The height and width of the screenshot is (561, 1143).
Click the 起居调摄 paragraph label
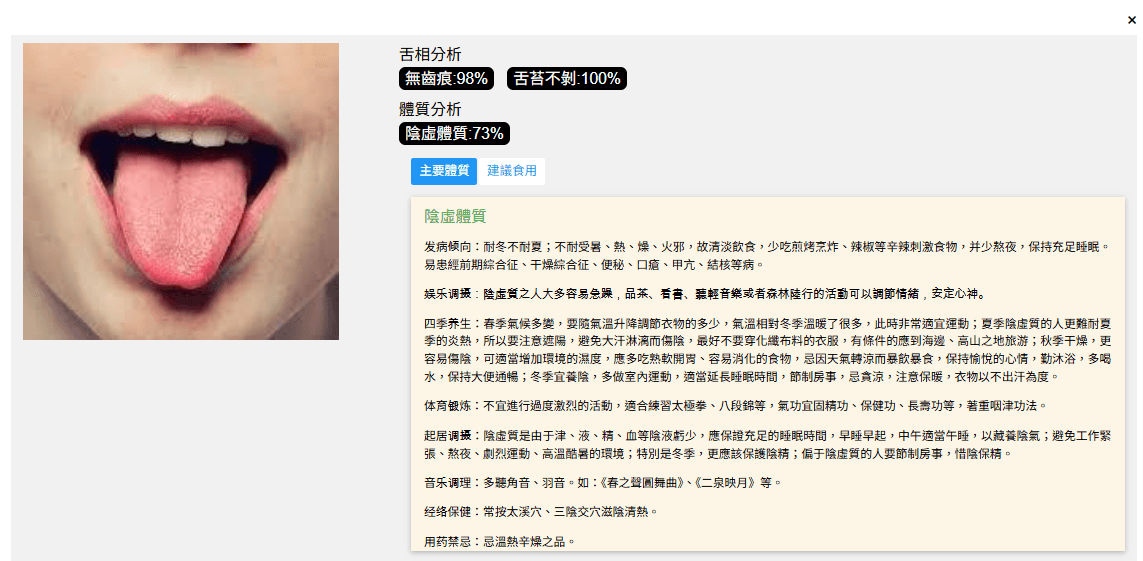pyautogui.click(x=450, y=436)
